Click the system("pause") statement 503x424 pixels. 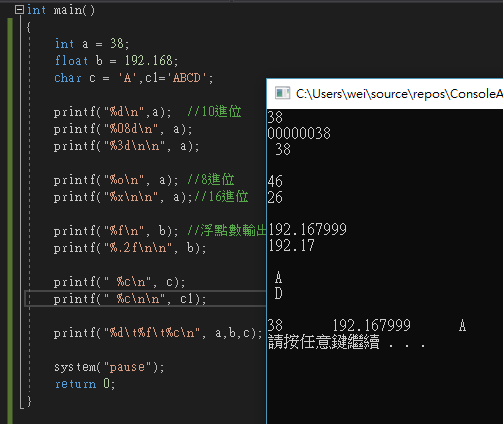tap(109, 367)
